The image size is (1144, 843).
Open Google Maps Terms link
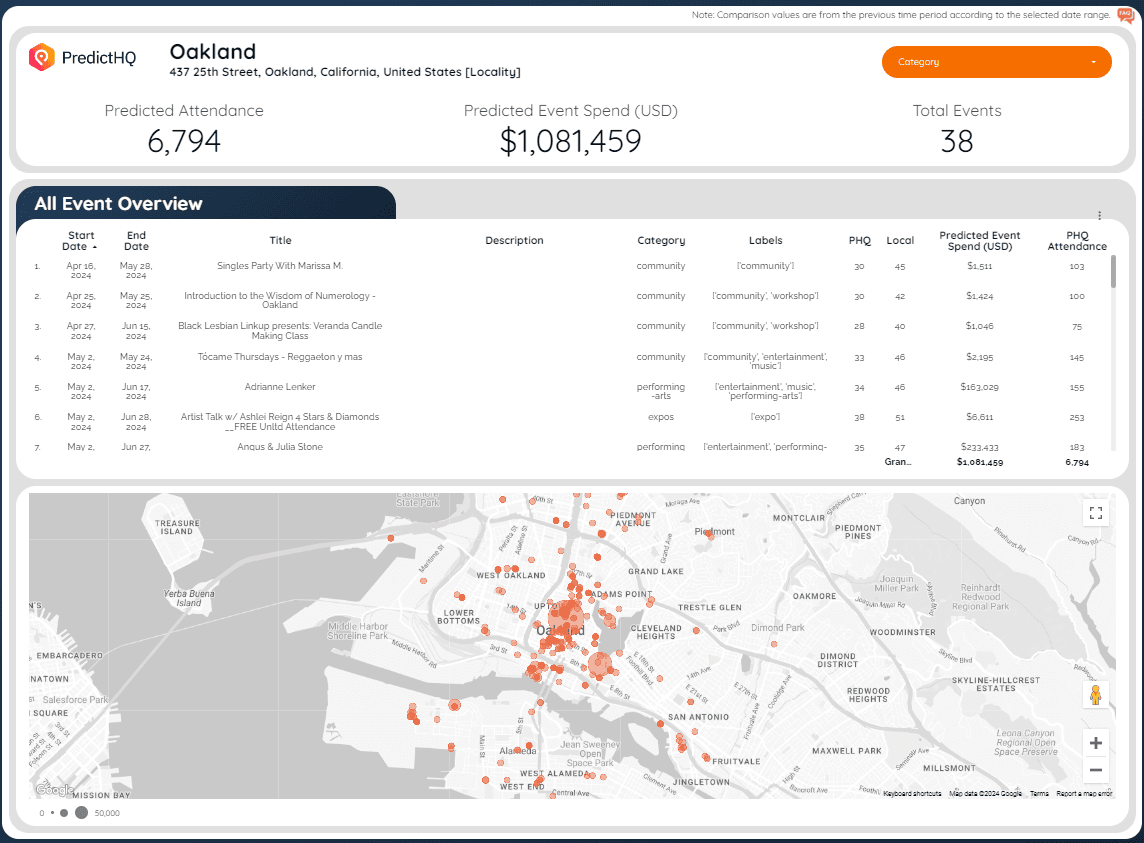(1040, 793)
